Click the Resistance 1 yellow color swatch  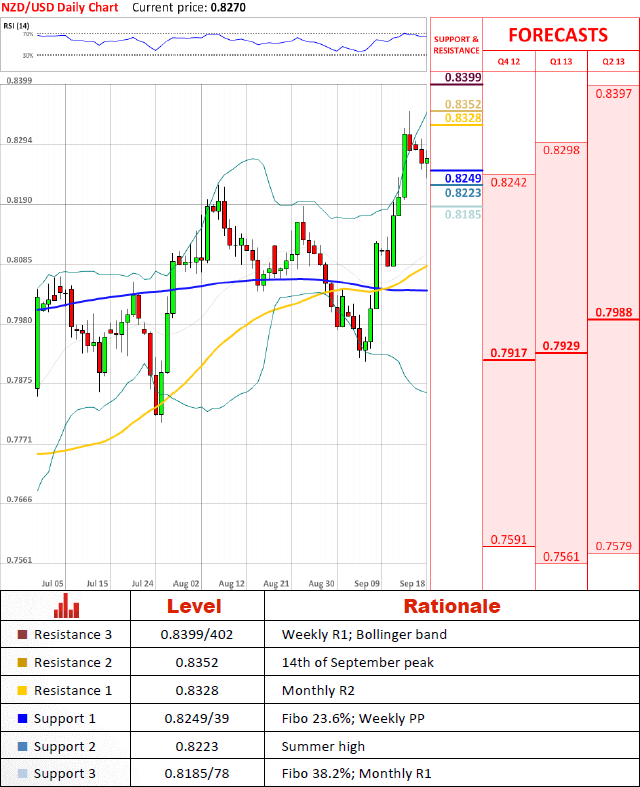point(22,691)
